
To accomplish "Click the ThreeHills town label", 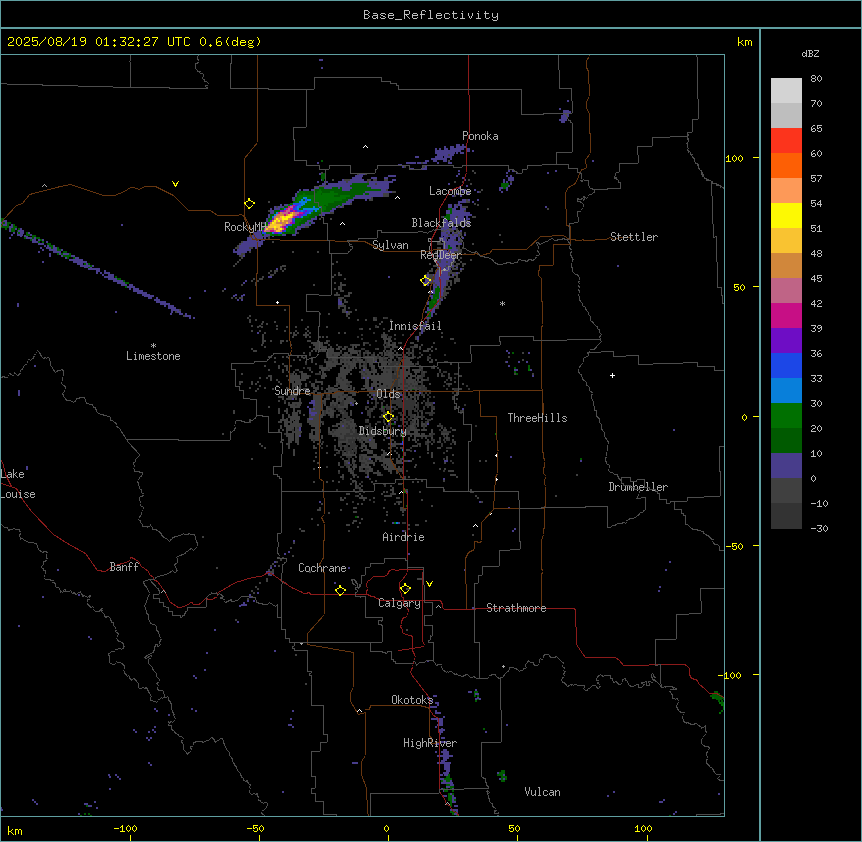I will [x=537, y=418].
